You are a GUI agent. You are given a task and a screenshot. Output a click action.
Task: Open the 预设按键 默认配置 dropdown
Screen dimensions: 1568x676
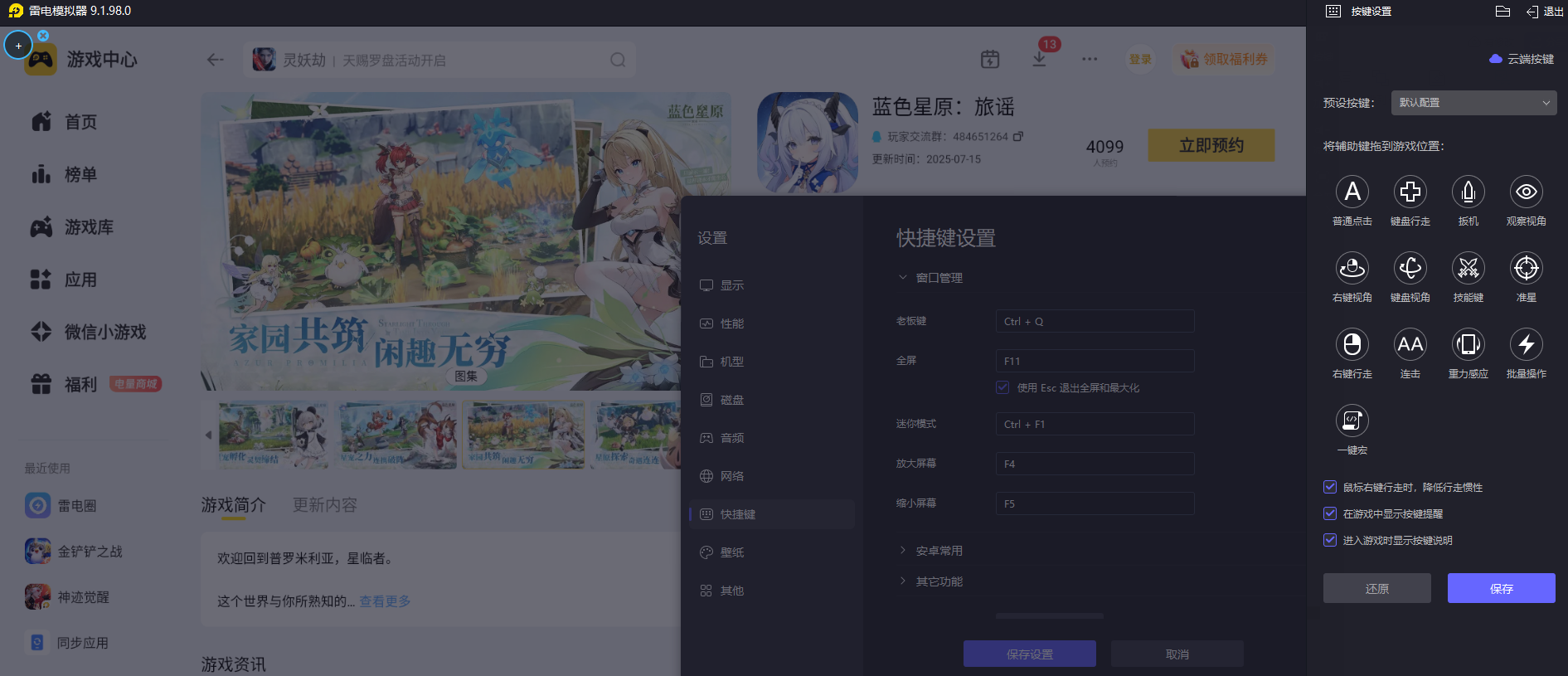(x=1473, y=103)
